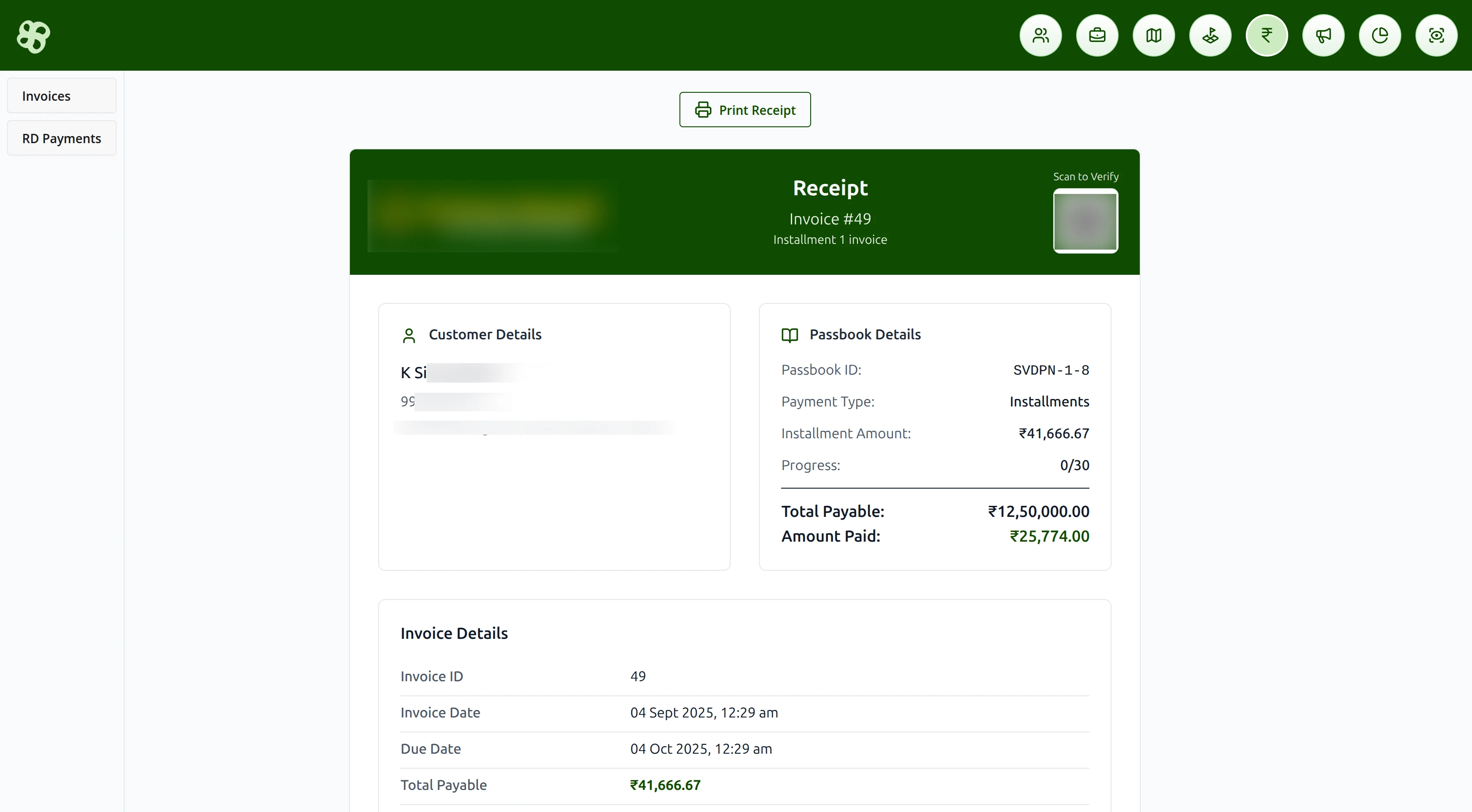Click the land plot flag icon
Screen dimensions: 1472x812
[x=1210, y=35]
